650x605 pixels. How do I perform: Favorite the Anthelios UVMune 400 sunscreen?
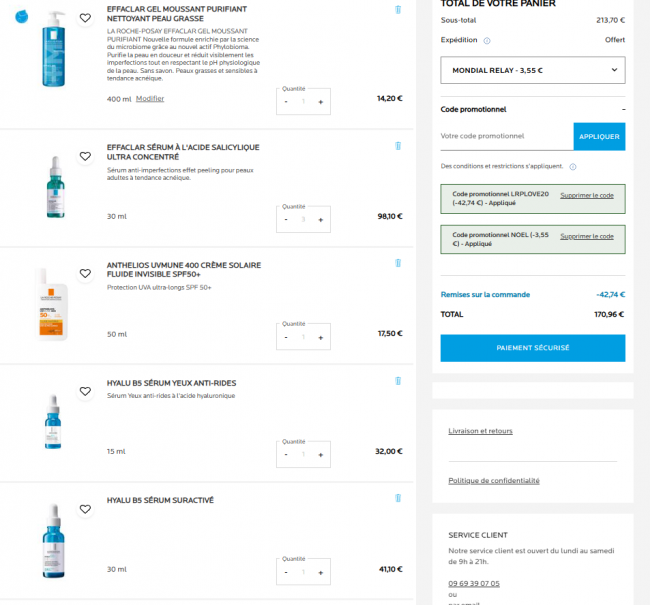point(85,273)
